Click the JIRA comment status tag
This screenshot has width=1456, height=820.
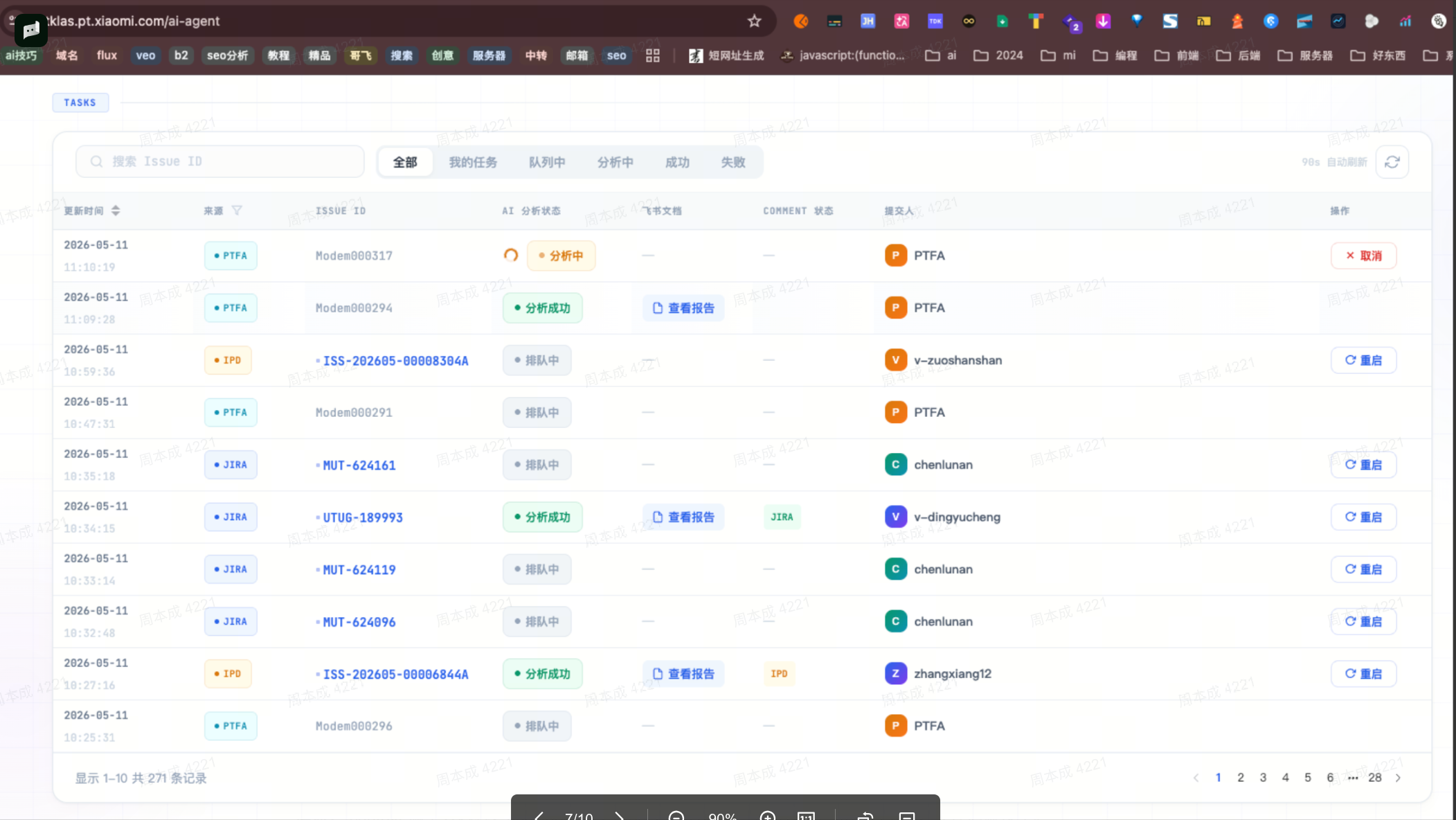(x=782, y=517)
